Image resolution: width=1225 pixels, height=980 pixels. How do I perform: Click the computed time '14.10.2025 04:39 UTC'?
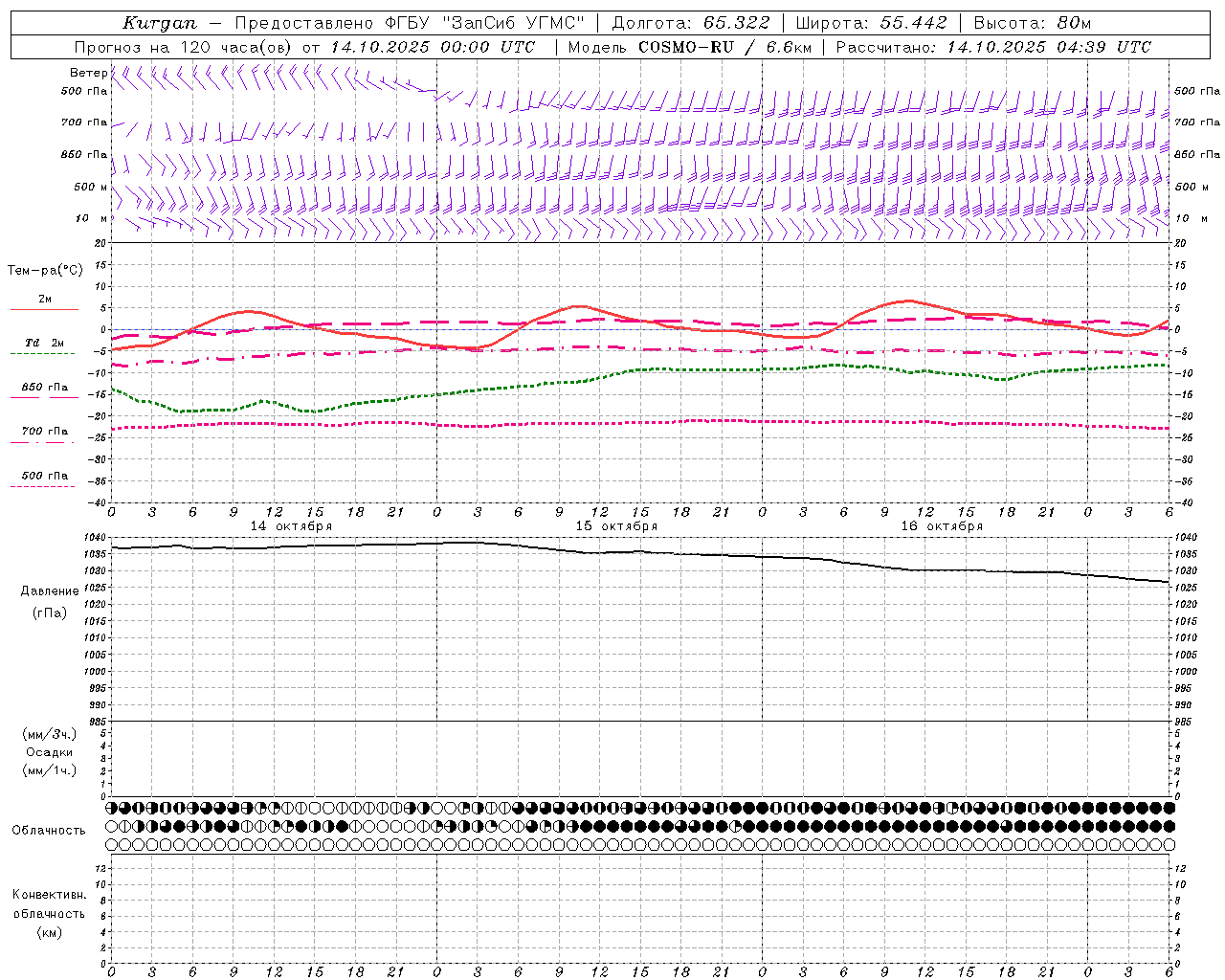(x=1049, y=47)
